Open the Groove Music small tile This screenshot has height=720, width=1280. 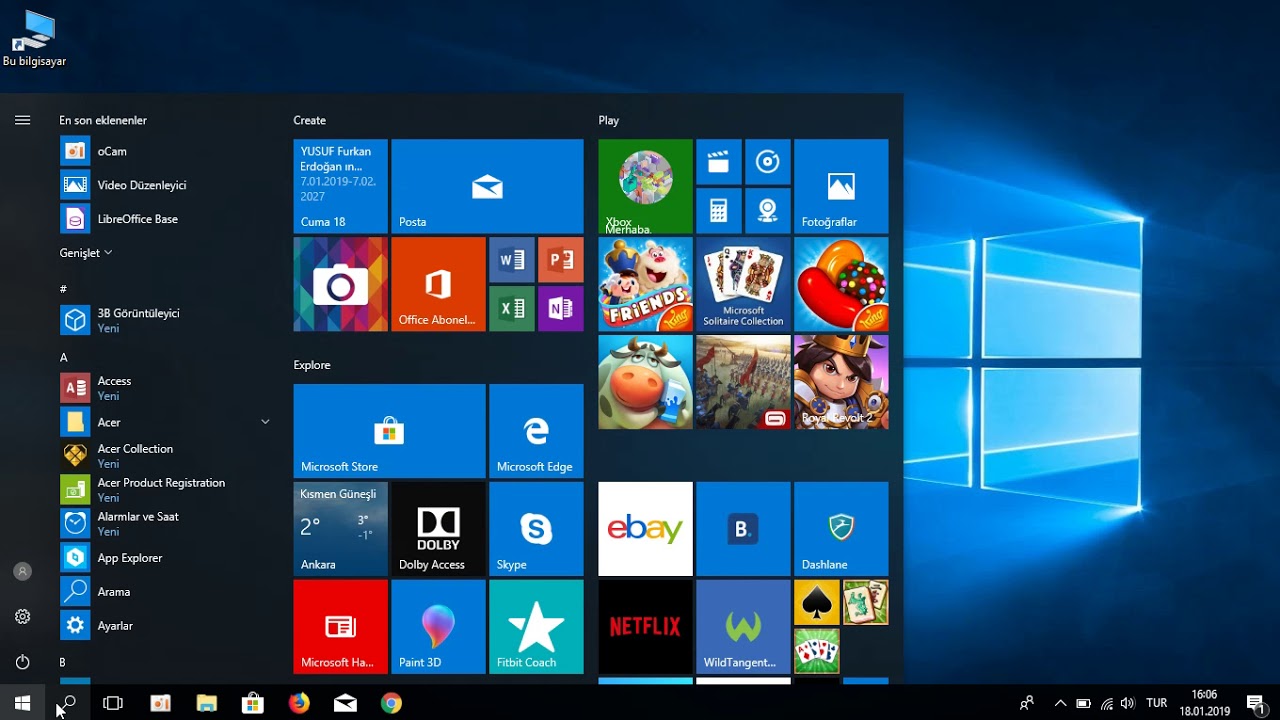tap(767, 162)
